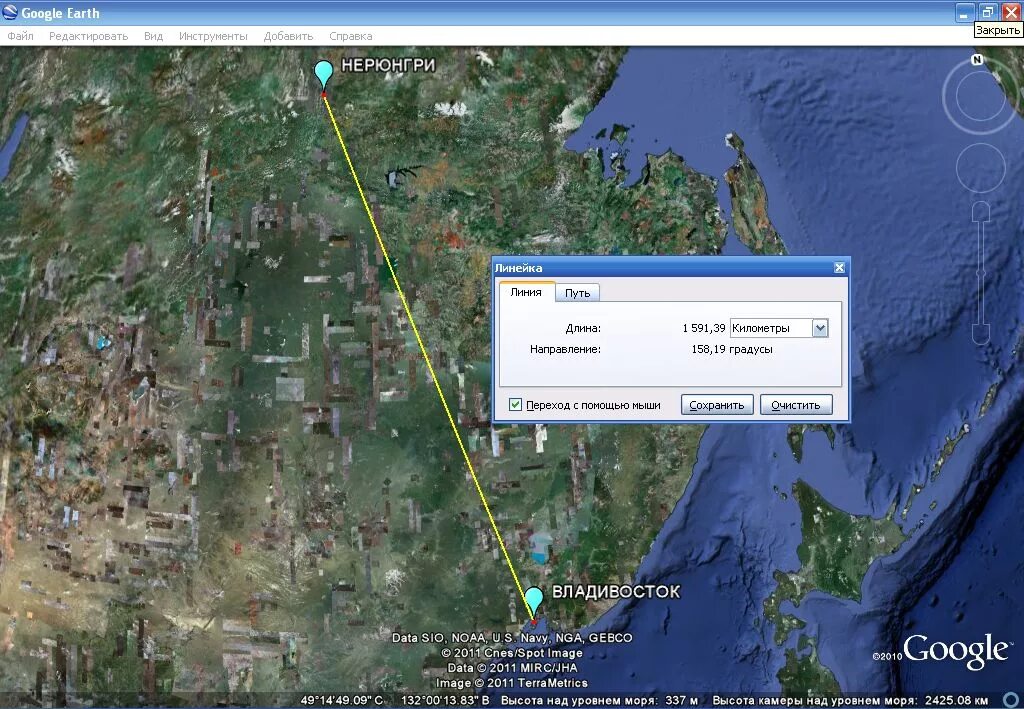Click the direction value 158,19 градусы

coord(731,349)
